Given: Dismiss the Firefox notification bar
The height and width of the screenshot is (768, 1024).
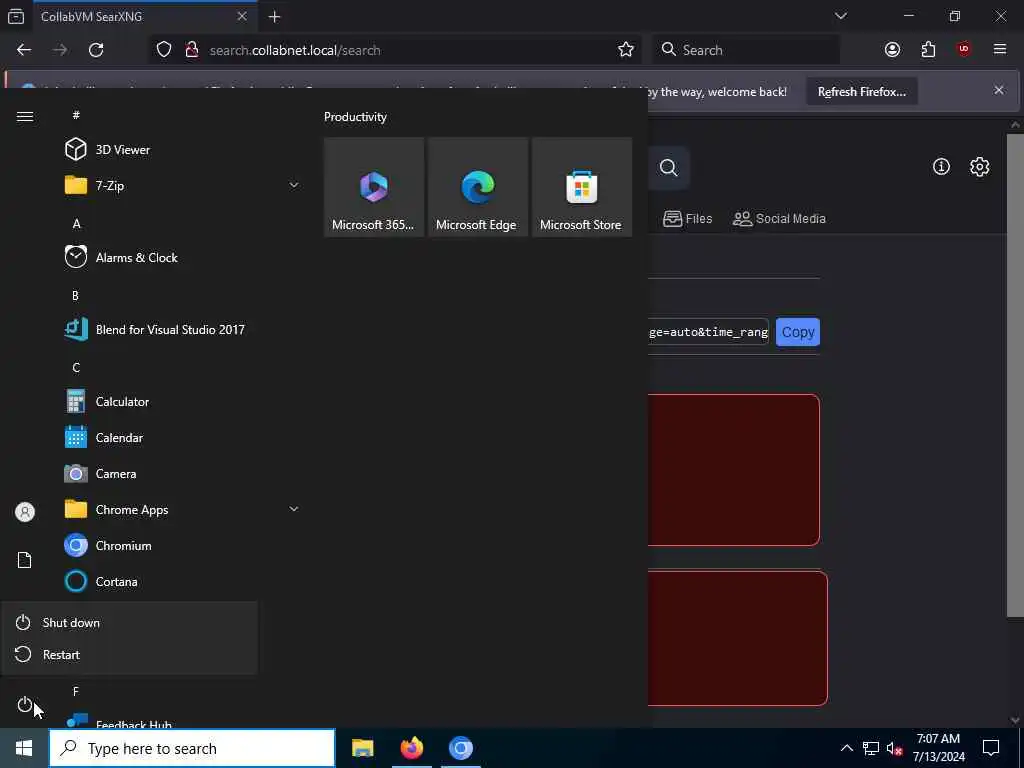Looking at the screenshot, I should click(x=999, y=90).
